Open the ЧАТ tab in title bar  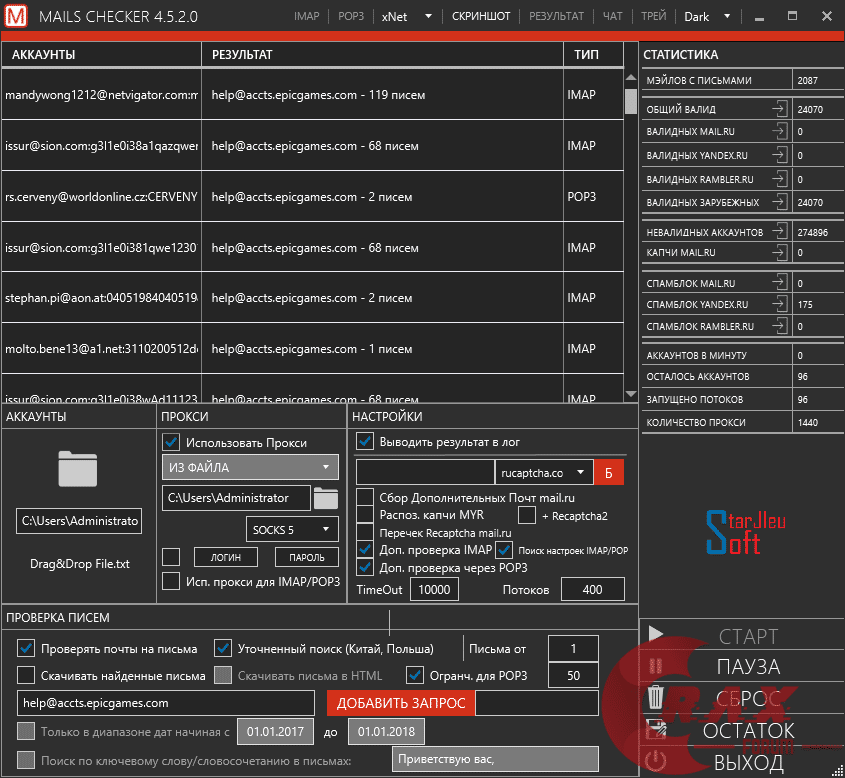coord(612,17)
